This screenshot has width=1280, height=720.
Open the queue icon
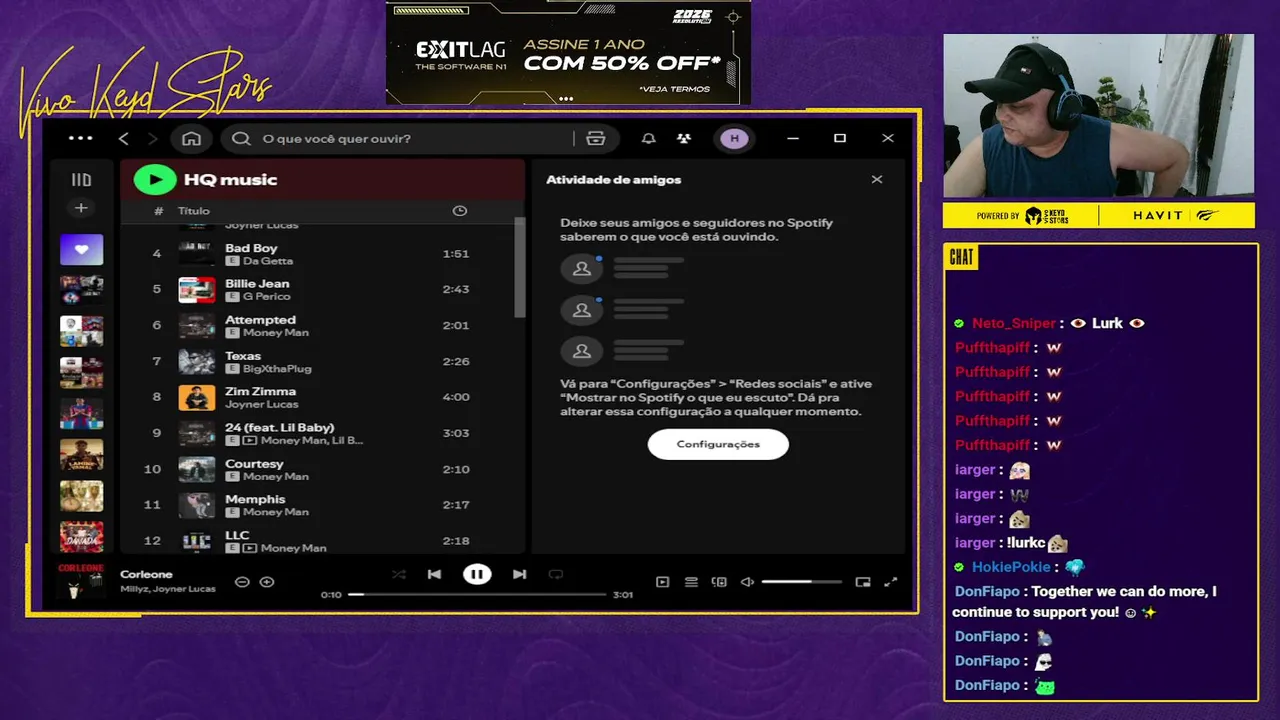pyautogui.click(x=691, y=582)
